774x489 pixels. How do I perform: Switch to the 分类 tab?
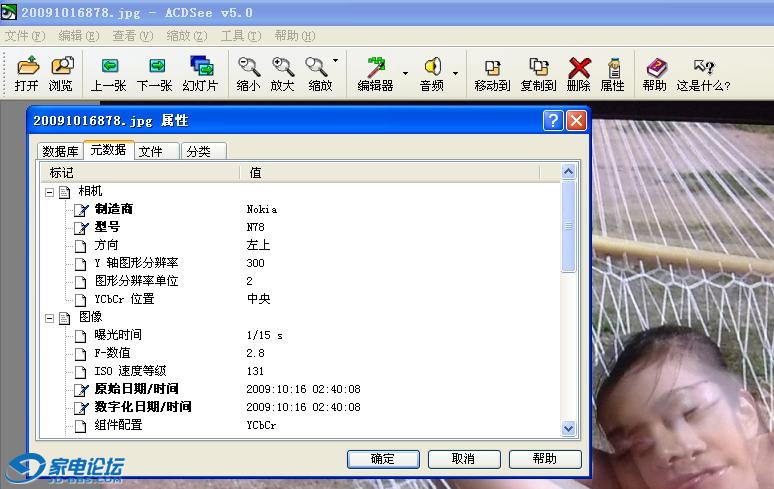tap(199, 151)
